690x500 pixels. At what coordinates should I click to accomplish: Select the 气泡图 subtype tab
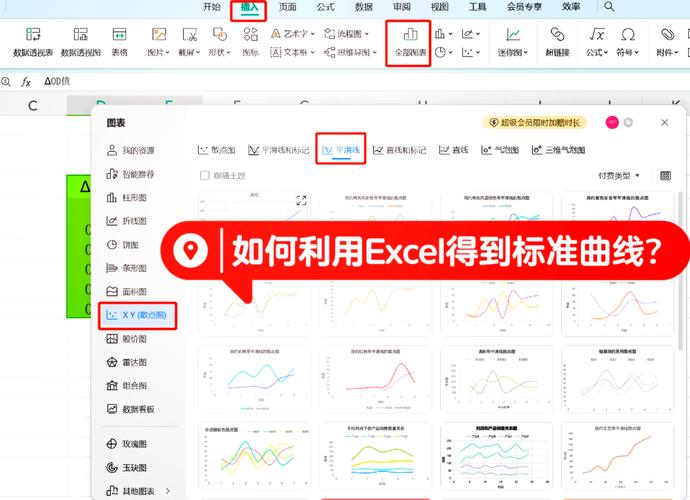(x=500, y=150)
